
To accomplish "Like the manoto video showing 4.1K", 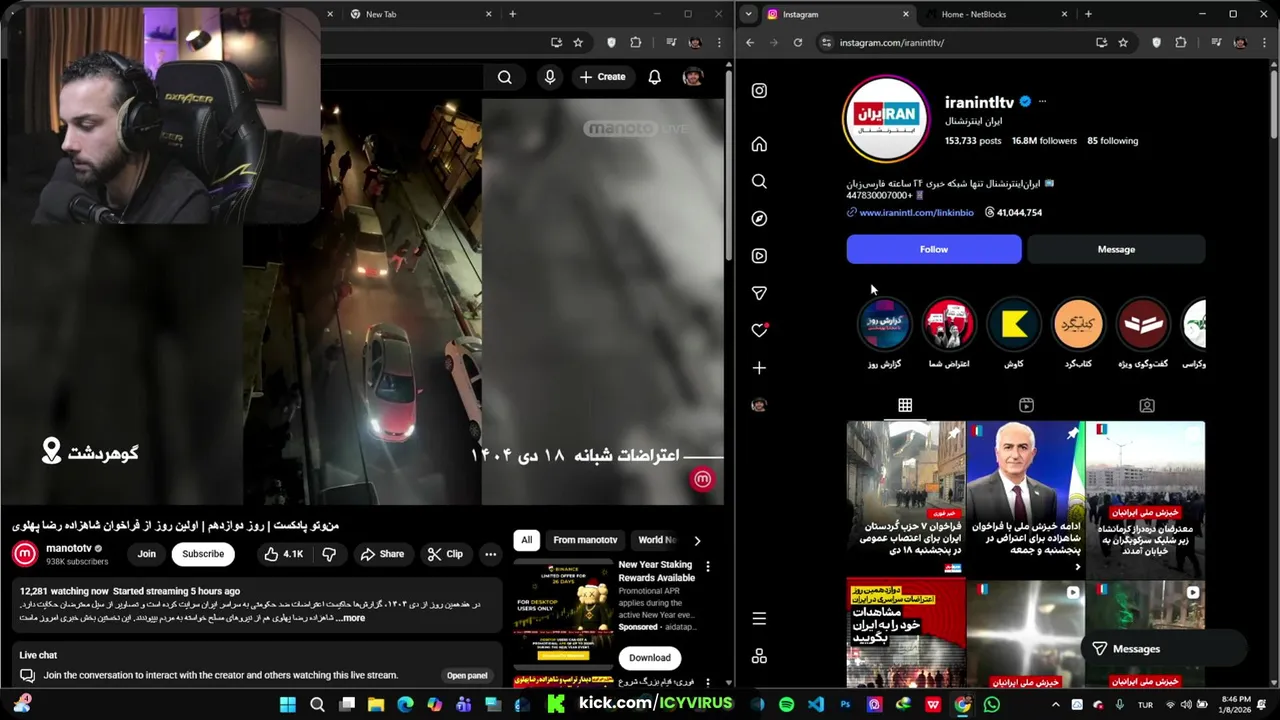I will (x=284, y=554).
